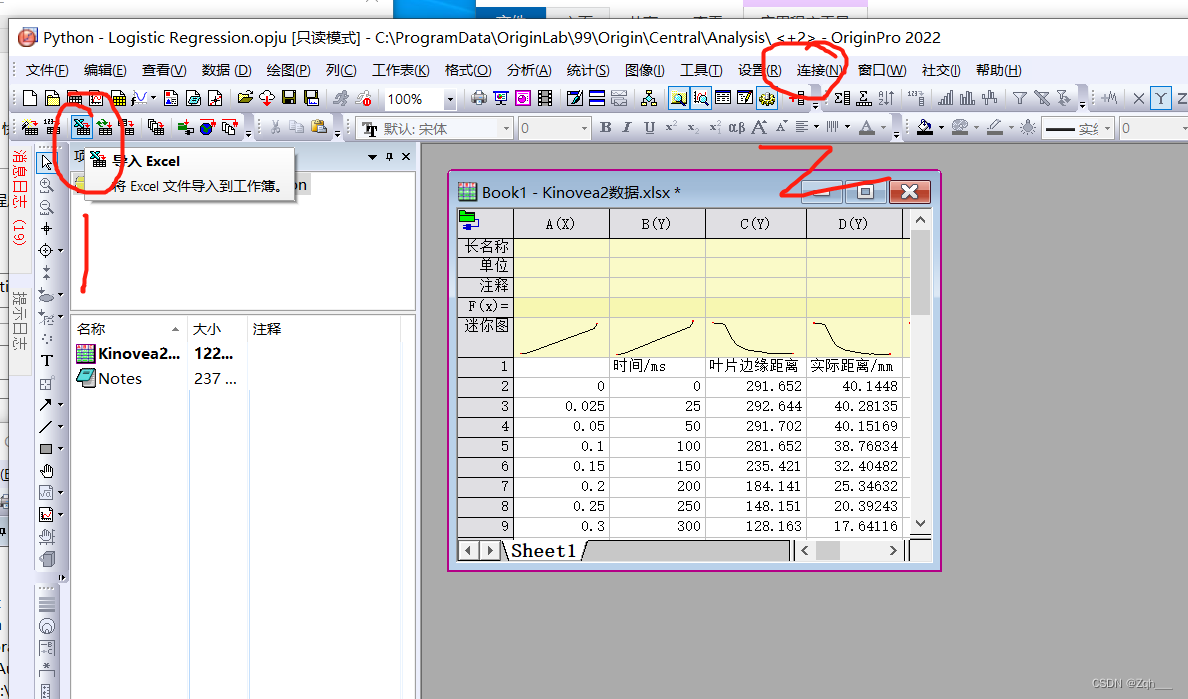Open the 分析(A) menu
Screen dimensions: 1188x699
pyautogui.click(x=529, y=70)
